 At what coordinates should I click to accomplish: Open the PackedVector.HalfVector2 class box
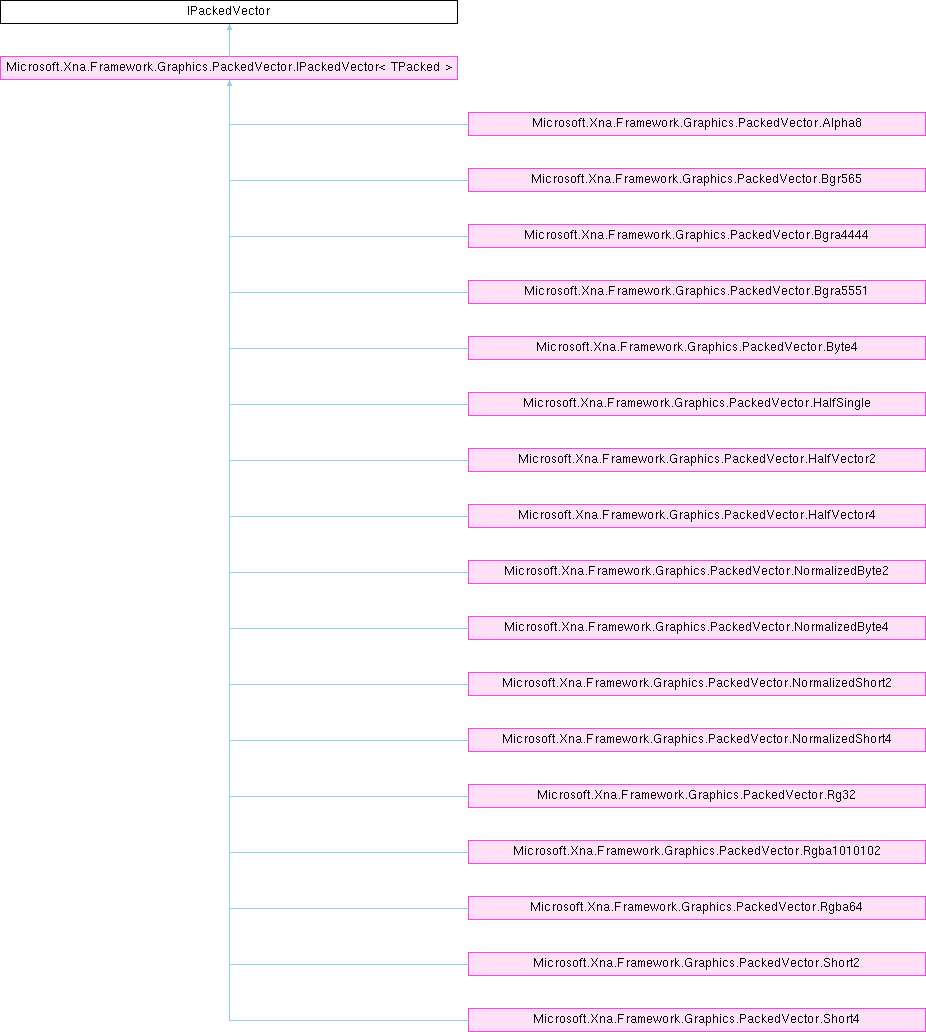(697, 460)
